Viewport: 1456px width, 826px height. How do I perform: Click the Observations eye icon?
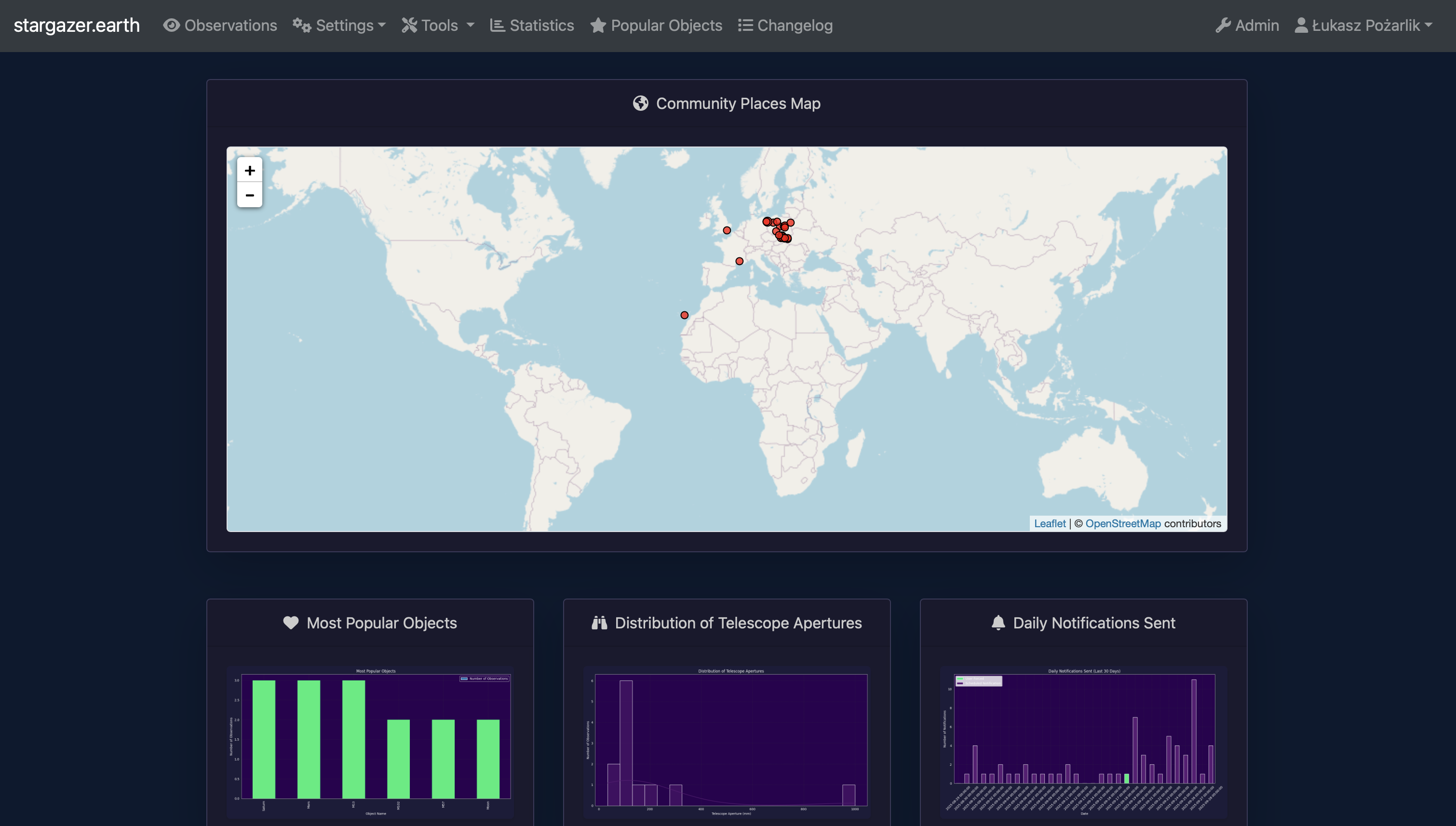pyautogui.click(x=171, y=26)
